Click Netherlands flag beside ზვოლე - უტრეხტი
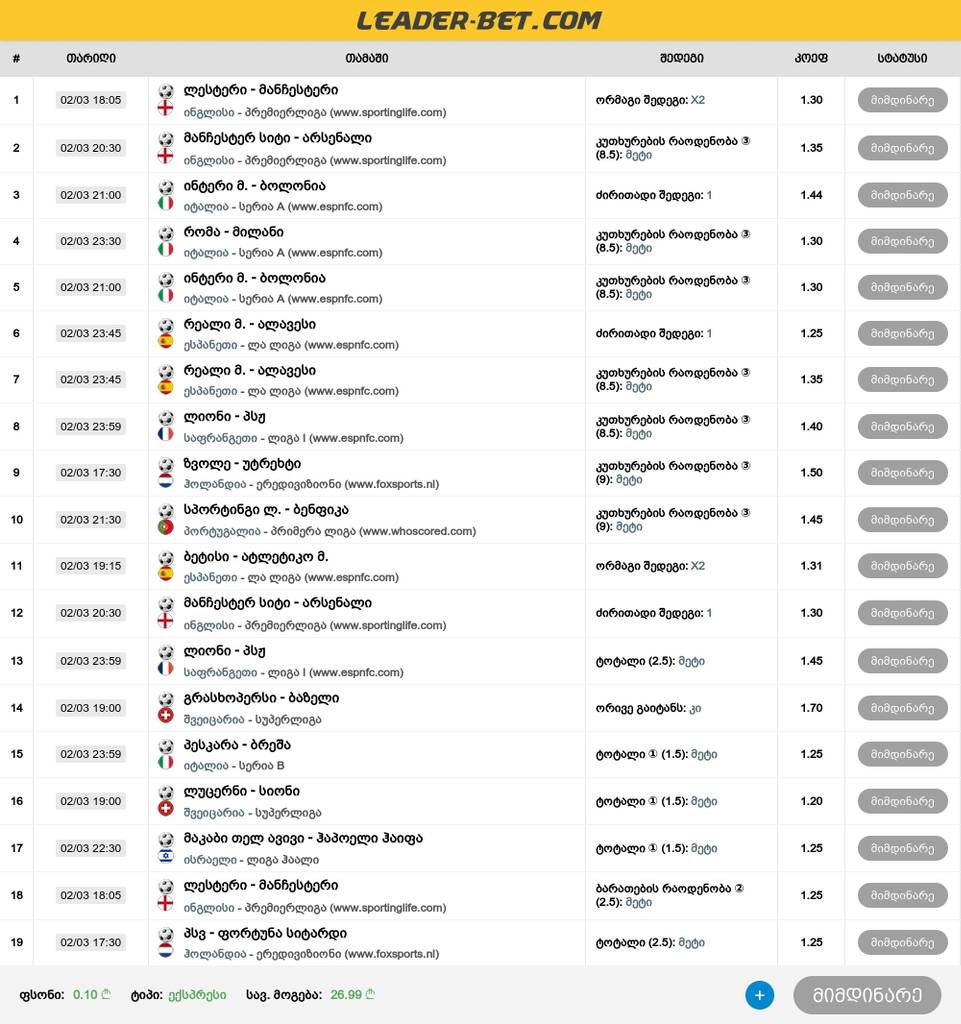 pyautogui.click(x=166, y=481)
